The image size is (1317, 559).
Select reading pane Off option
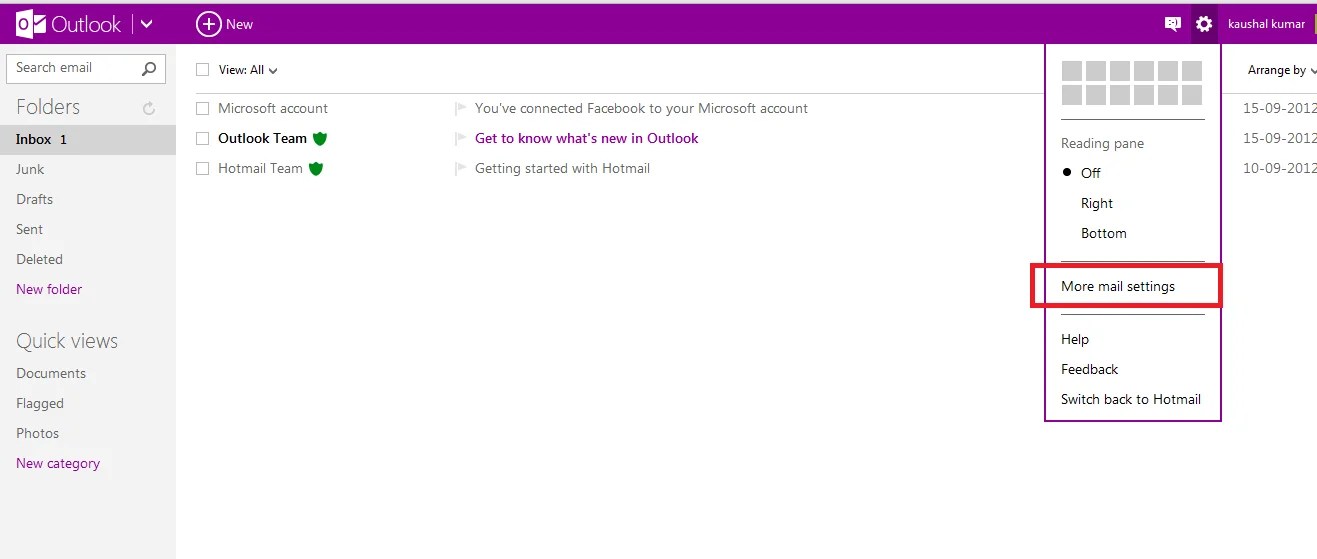point(1090,173)
